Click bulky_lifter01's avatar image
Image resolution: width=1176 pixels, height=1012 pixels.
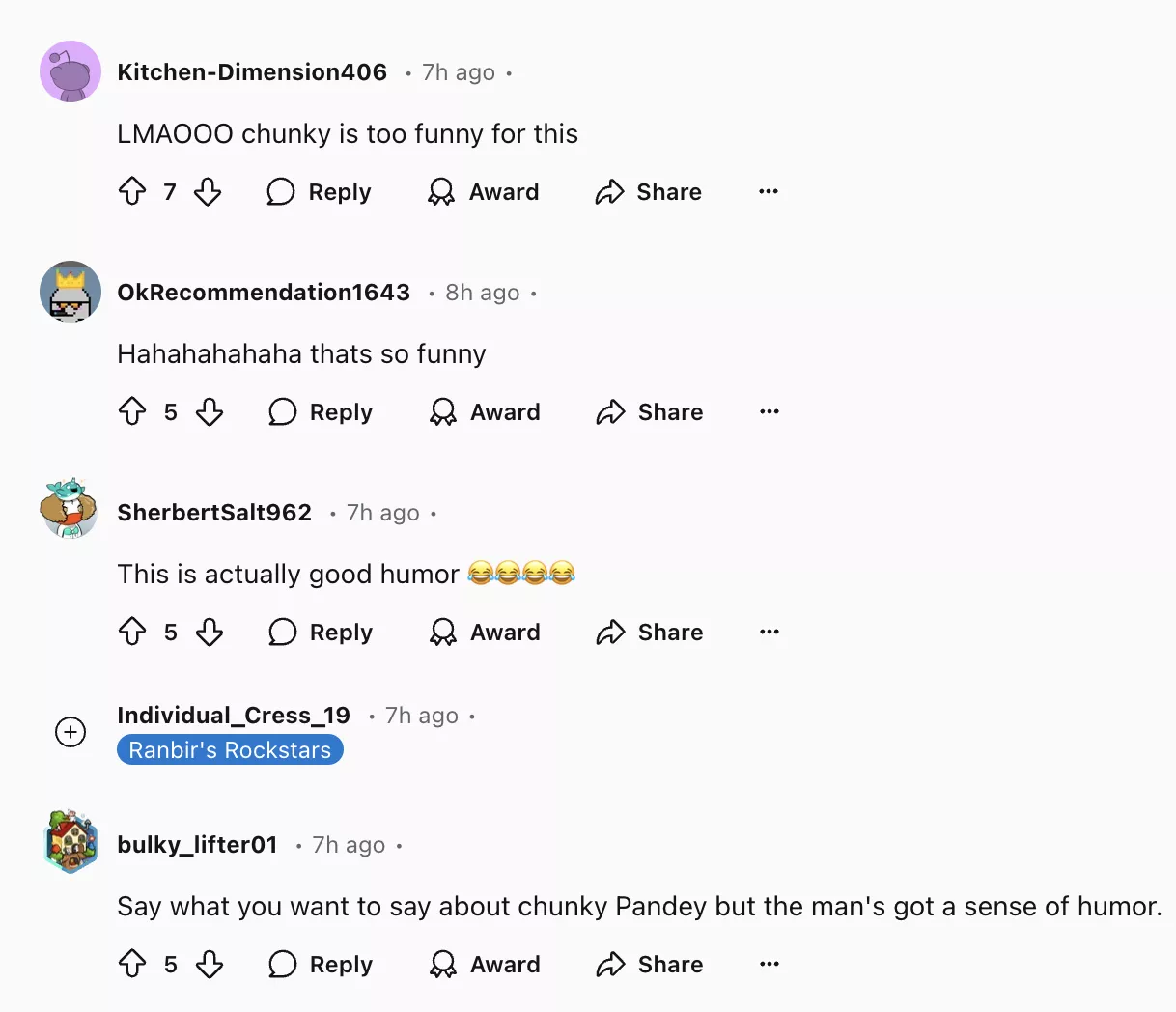[70, 841]
